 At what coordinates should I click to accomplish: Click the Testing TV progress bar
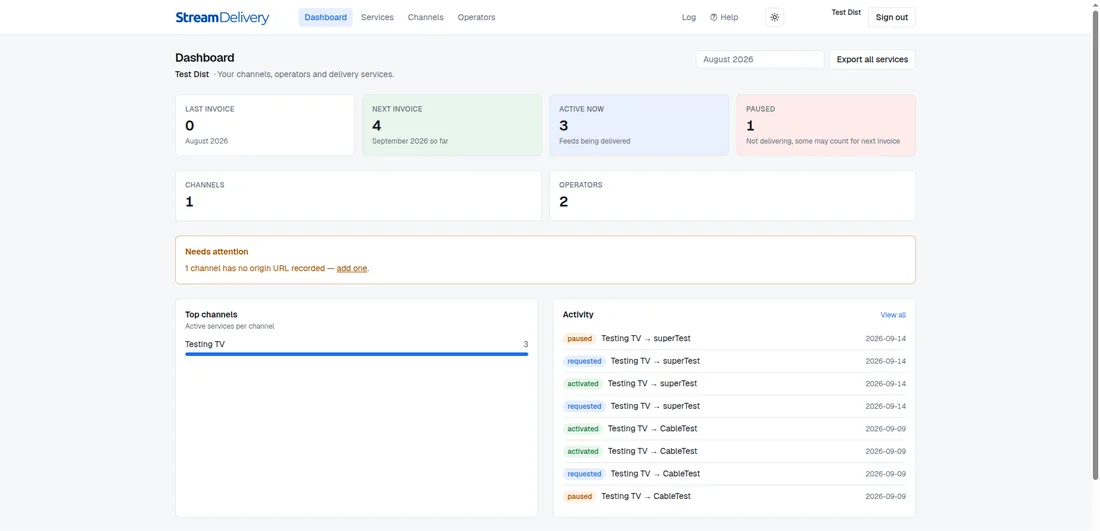click(x=356, y=354)
